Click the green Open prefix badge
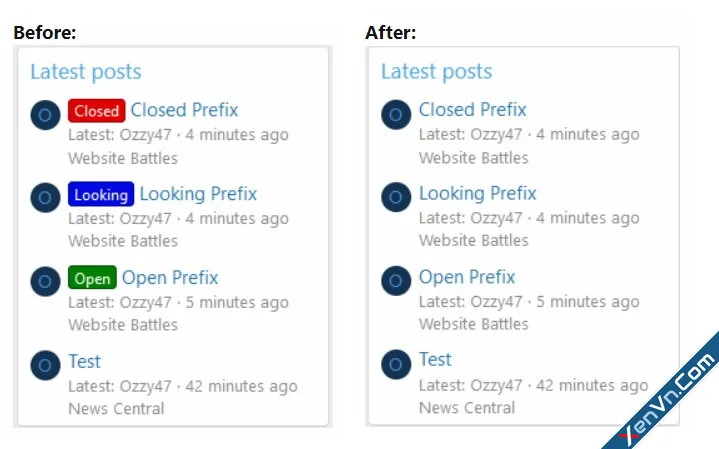The width and height of the screenshot is (719, 449). pos(92,277)
